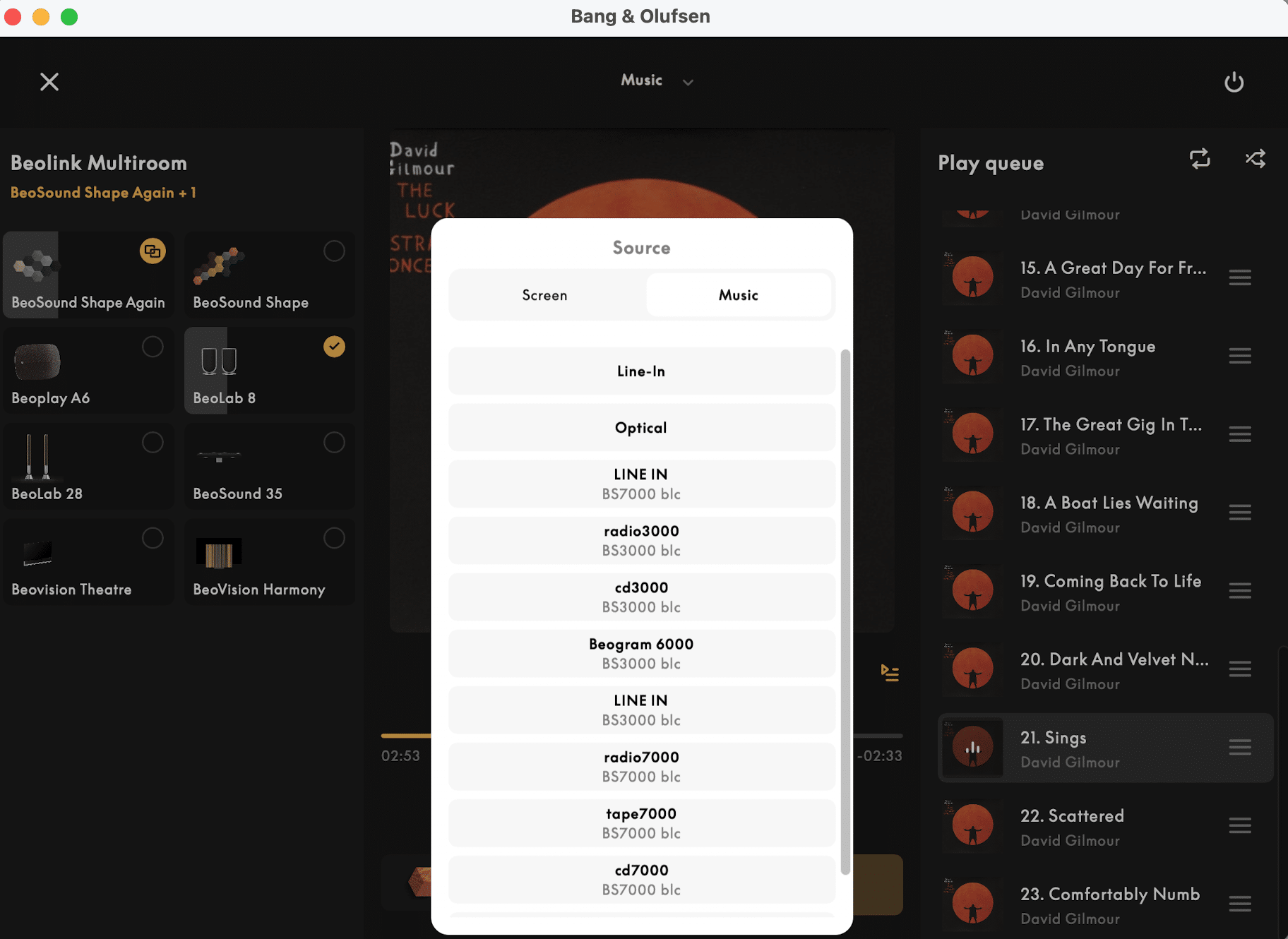Select the Music source tab
The height and width of the screenshot is (939, 1288).
click(x=738, y=295)
